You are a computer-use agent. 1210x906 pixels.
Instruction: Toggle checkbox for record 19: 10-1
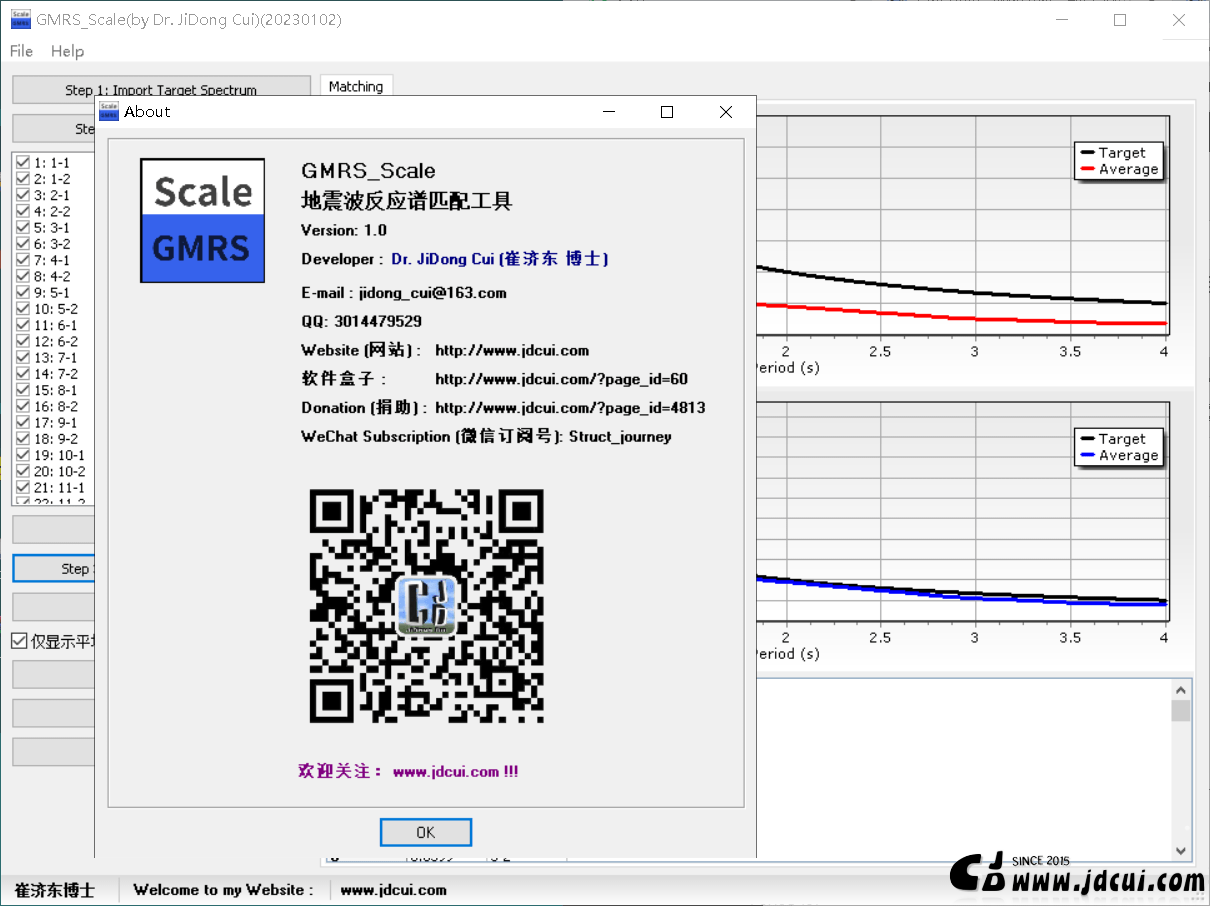[x=23, y=455]
